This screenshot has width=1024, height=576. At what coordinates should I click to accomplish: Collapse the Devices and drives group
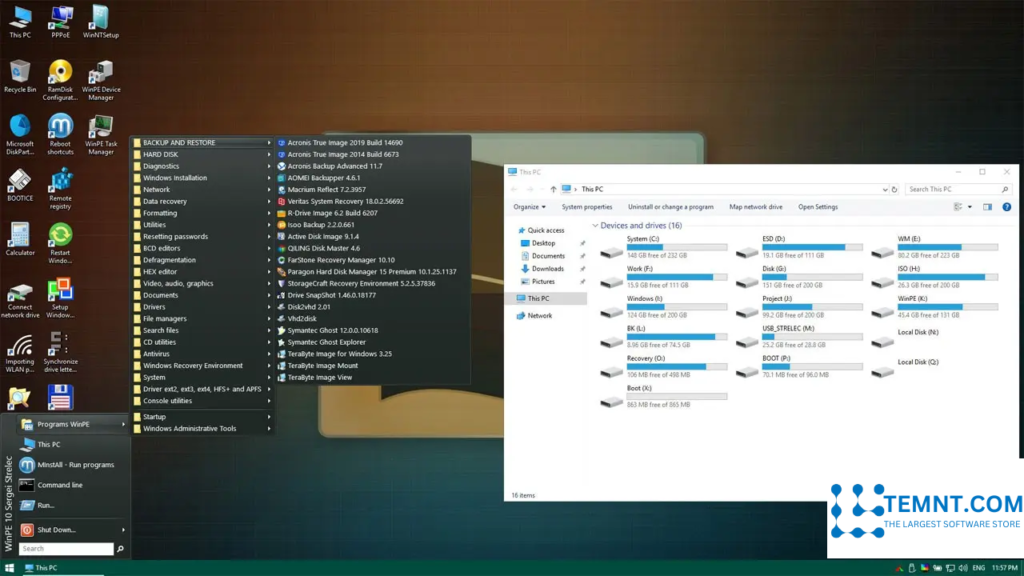click(596, 226)
